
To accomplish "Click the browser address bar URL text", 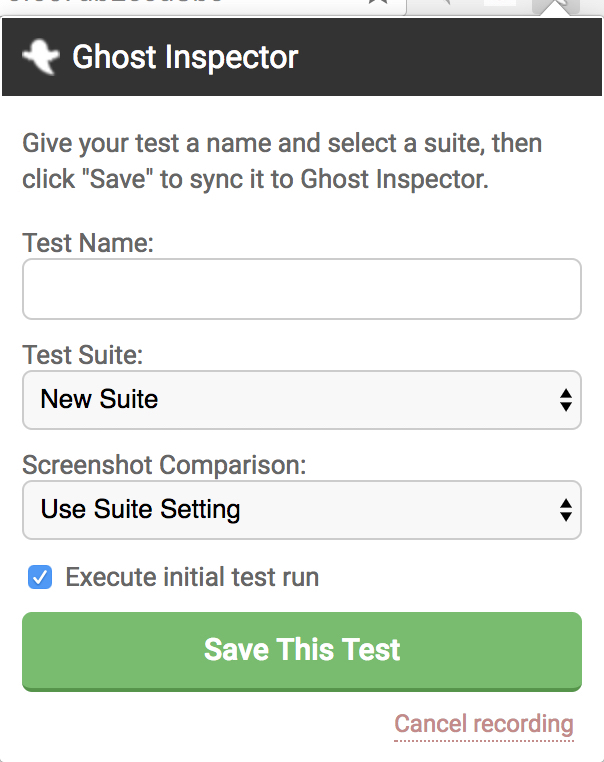I will point(117,1).
